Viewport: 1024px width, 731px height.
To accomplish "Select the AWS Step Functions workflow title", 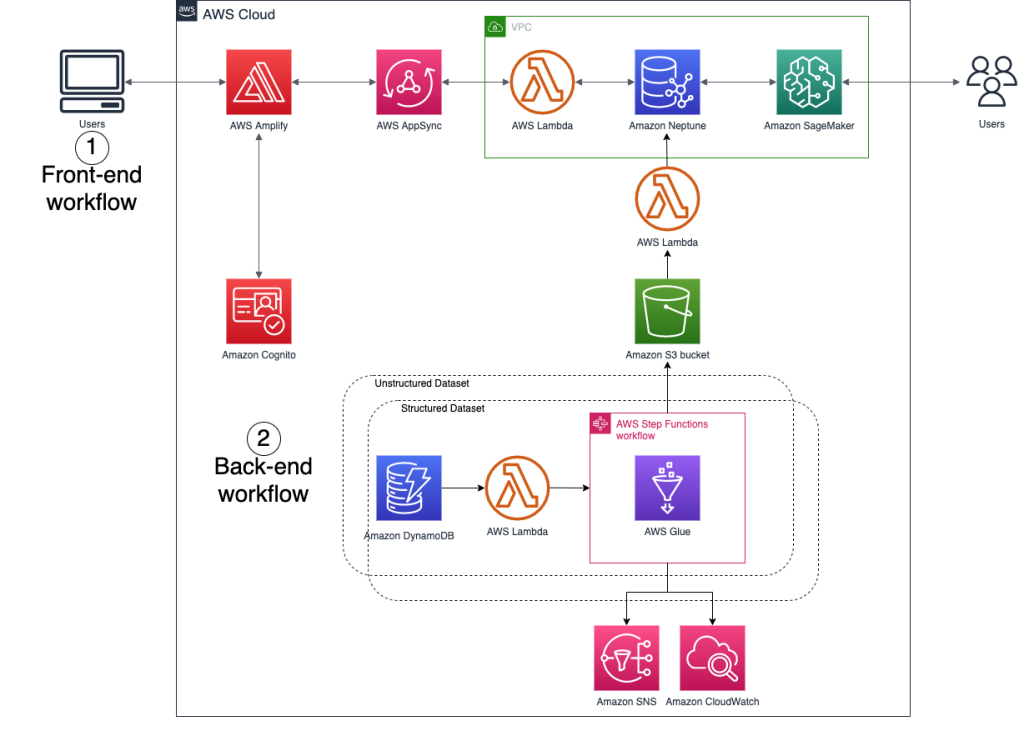I will coord(661,427).
